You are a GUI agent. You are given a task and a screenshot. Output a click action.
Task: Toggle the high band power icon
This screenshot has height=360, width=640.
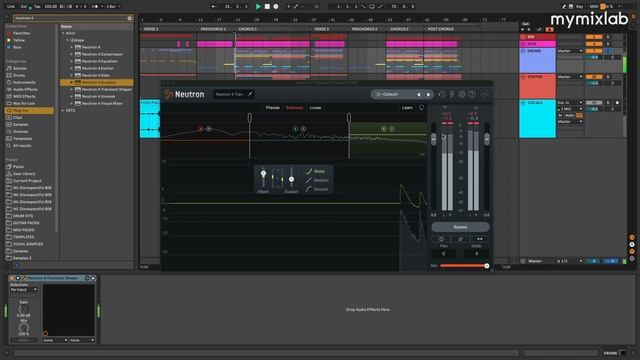point(383,129)
